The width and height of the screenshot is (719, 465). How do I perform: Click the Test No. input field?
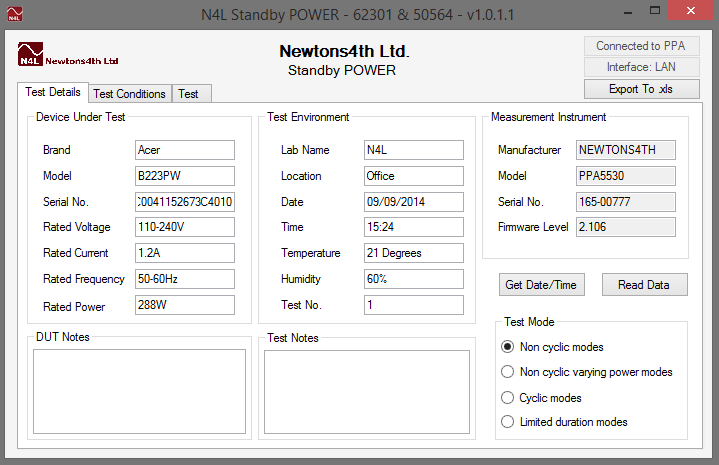click(414, 305)
